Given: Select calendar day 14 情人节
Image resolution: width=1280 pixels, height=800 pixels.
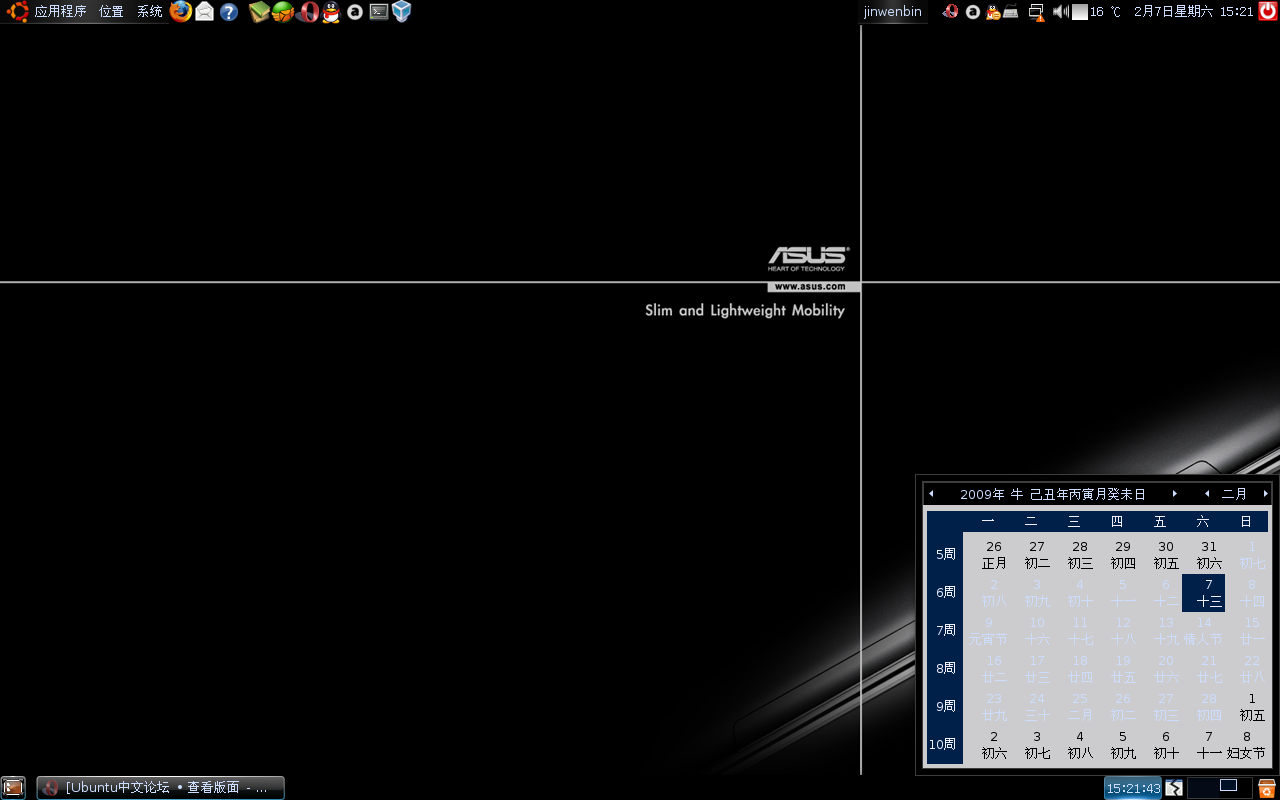Looking at the screenshot, I should pyautogui.click(x=1203, y=631).
